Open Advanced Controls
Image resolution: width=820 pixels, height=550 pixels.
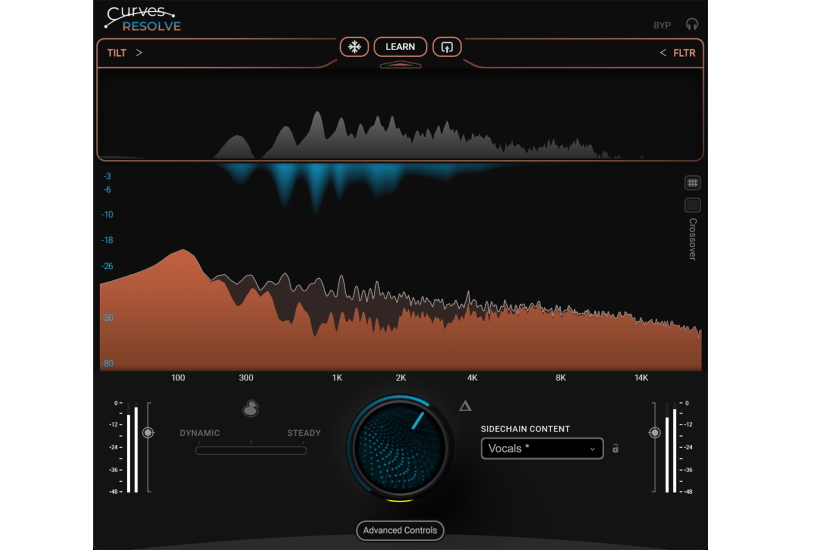[x=400, y=530]
